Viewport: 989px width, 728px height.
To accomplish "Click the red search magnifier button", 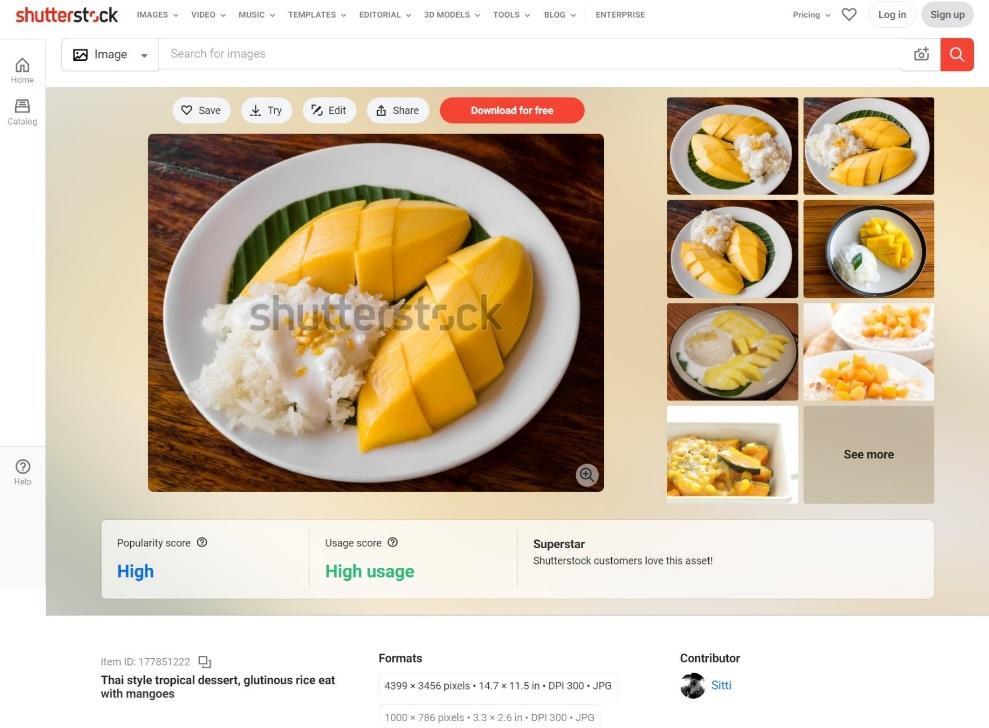I will (x=957, y=54).
